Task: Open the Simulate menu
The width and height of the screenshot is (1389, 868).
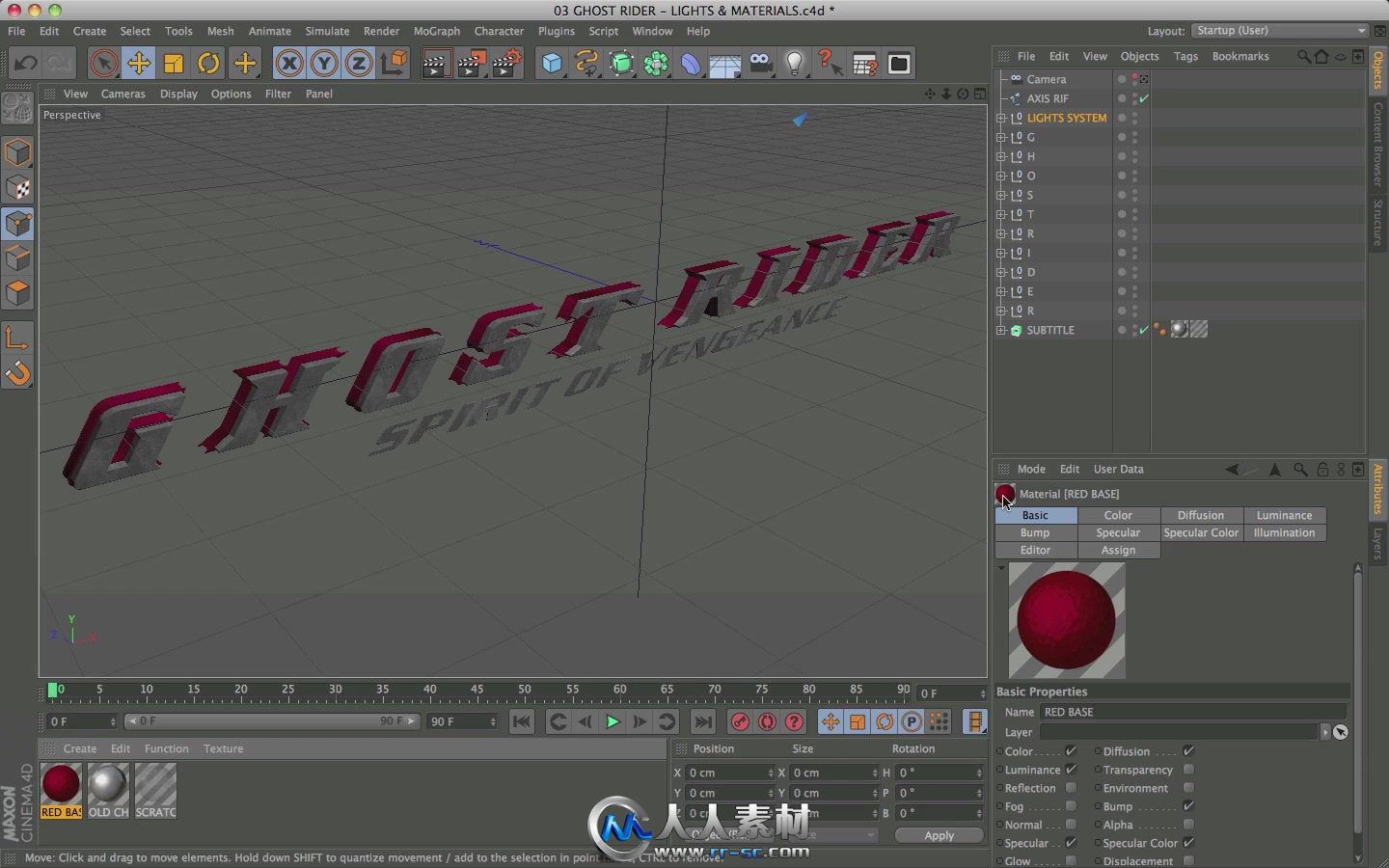Action: pos(327,31)
